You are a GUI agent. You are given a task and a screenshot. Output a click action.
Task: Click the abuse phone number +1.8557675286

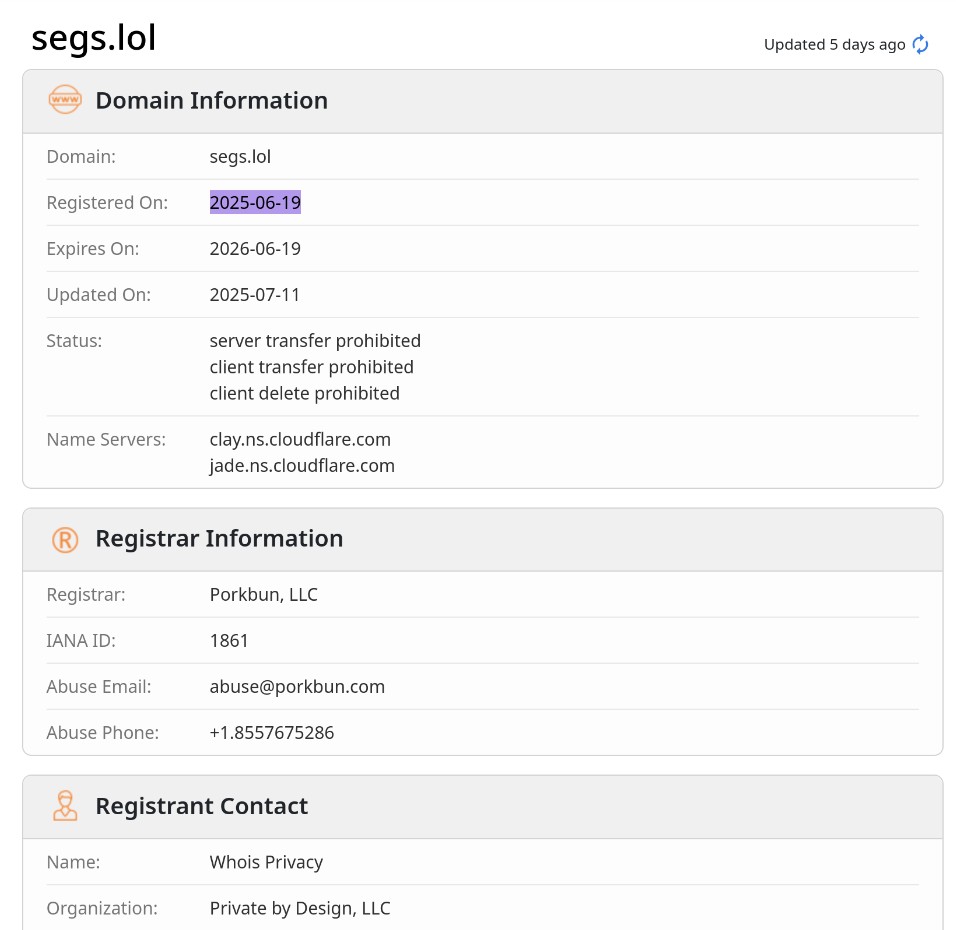pos(272,733)
